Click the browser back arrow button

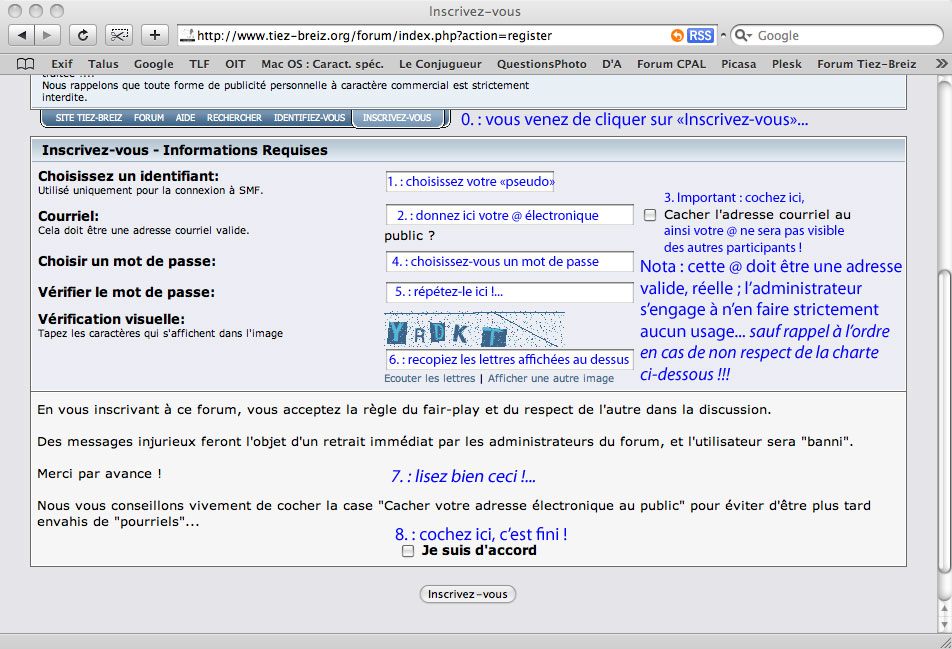click(x=22, y=35)
